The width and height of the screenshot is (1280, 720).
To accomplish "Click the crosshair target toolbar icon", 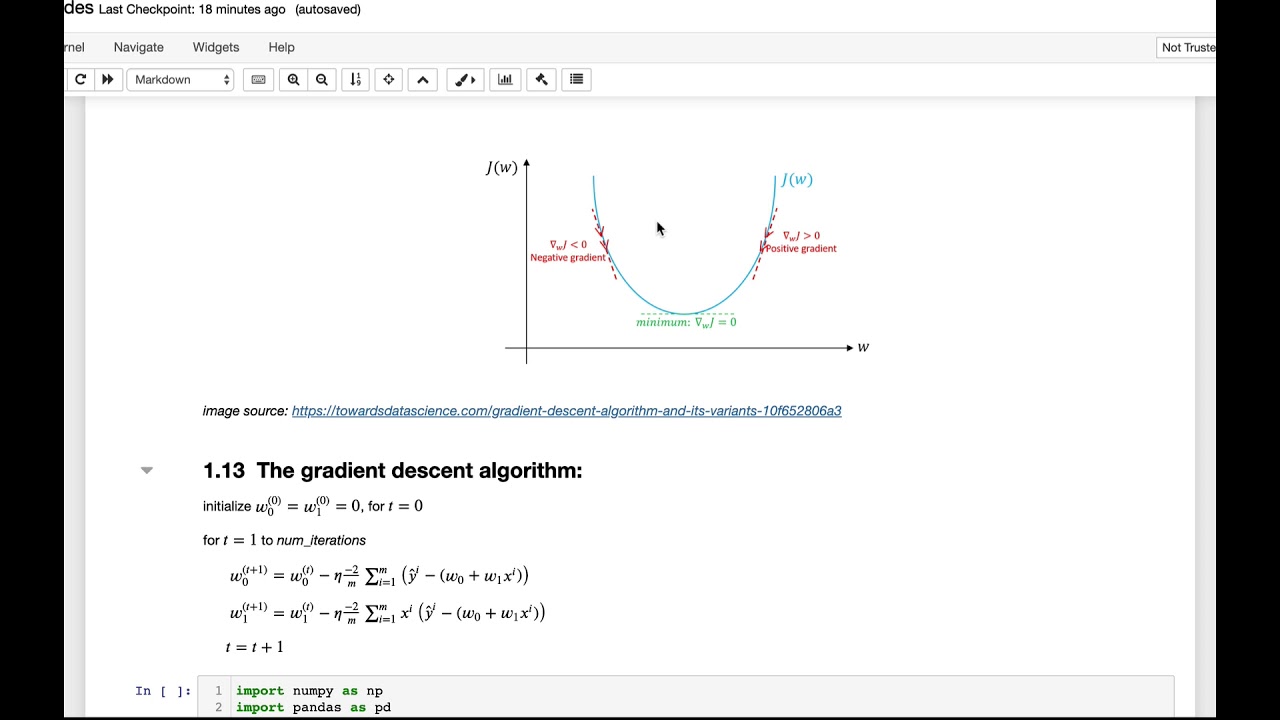I will pos(389,79).
